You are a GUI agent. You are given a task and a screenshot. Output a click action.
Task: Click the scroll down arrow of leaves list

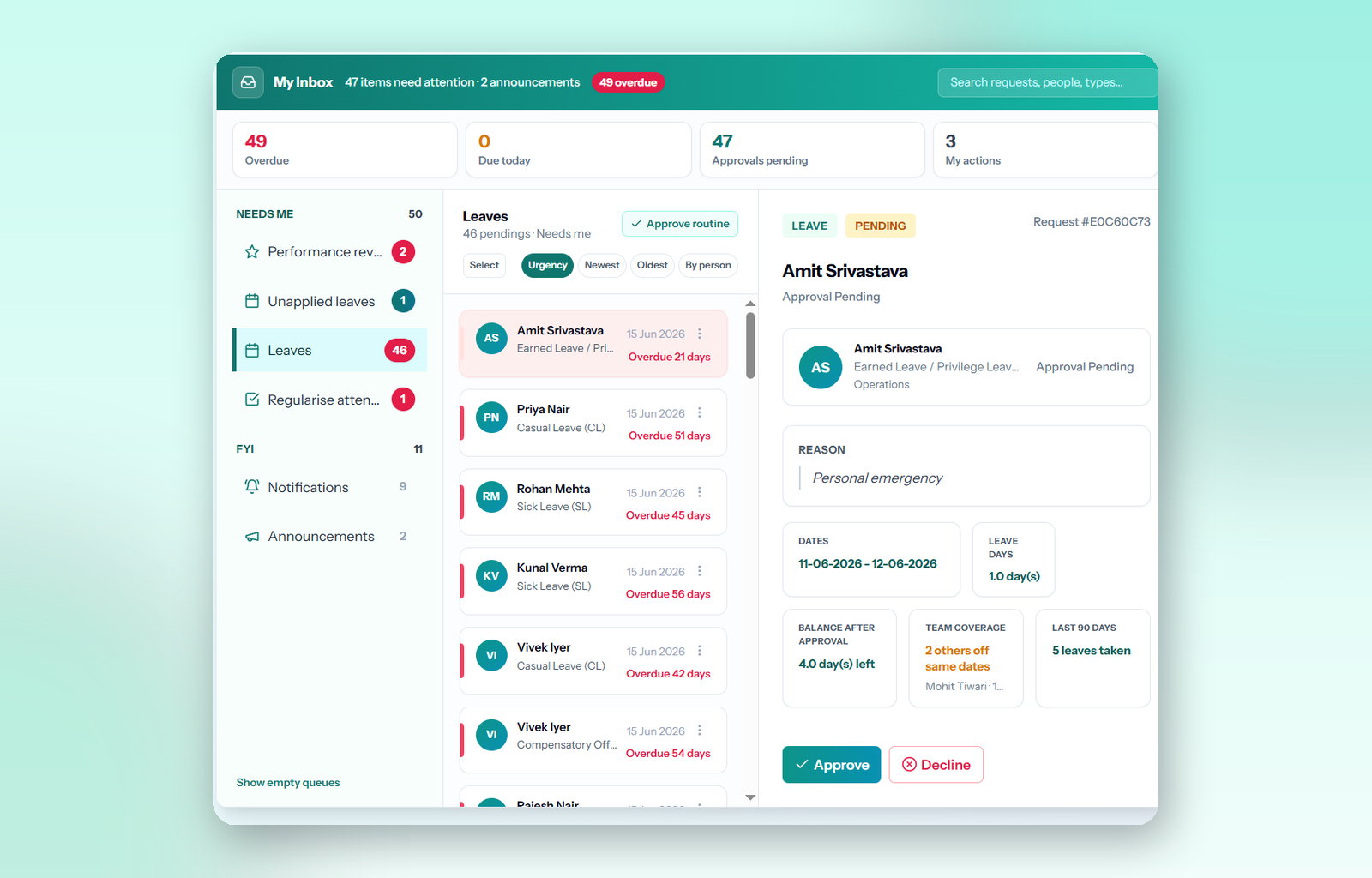[750, 797]
